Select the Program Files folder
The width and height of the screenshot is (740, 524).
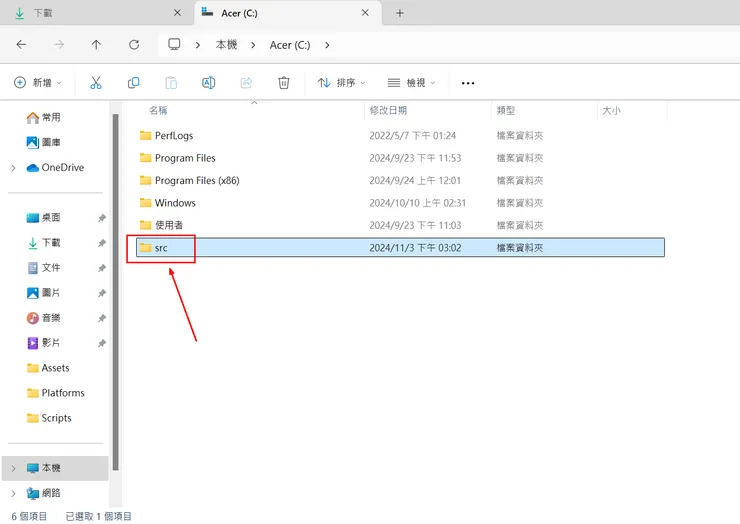point(400,158)
